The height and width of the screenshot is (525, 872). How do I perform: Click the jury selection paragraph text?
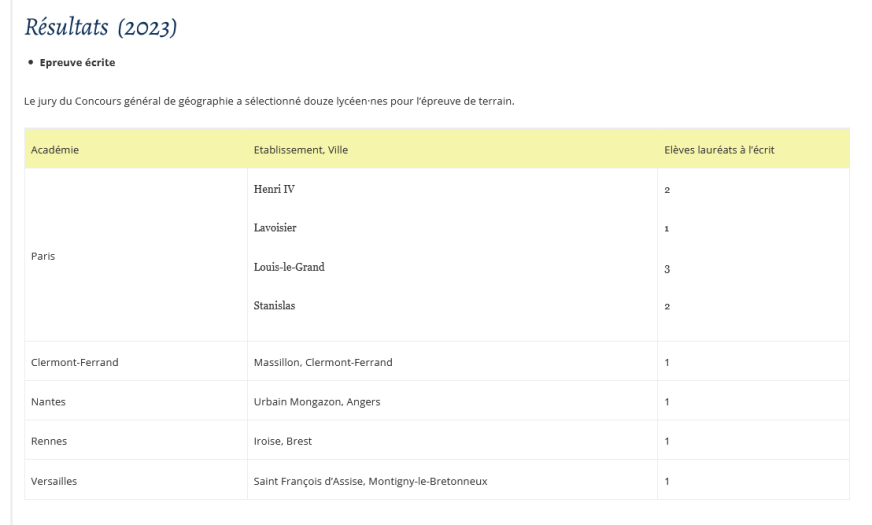click(269, 101)
